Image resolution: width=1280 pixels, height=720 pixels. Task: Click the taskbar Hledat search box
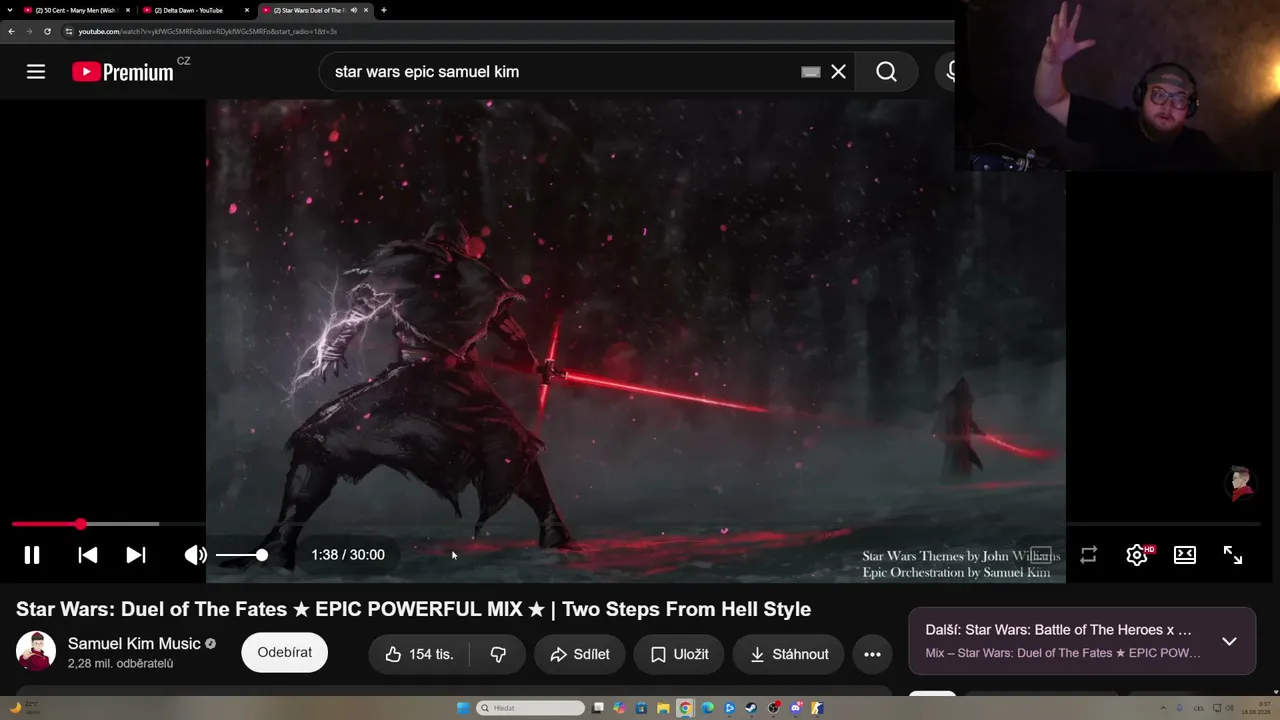(x=530, y=708)
